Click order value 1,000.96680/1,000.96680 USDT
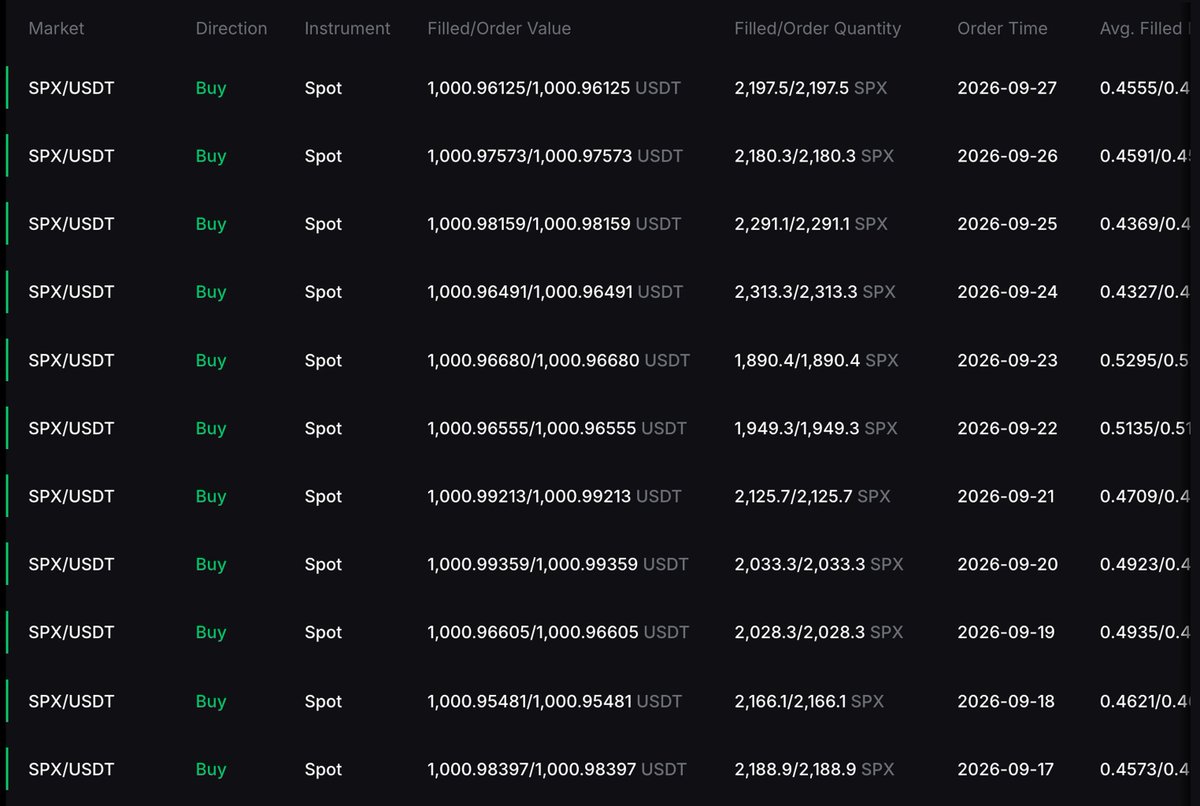This screenshot has height=806, width=1200. click(x=559, y=360)
